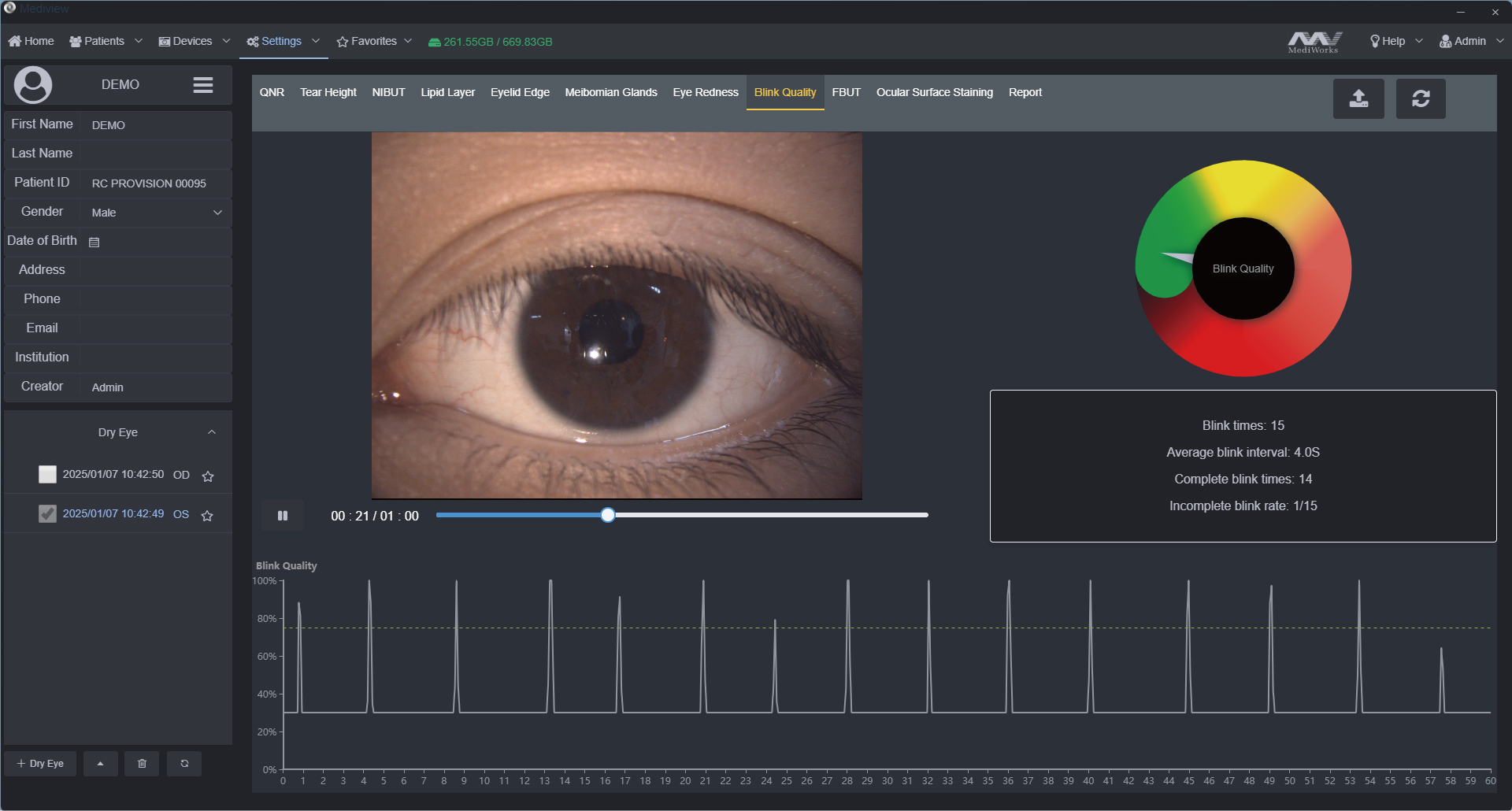This screenshot has width=1512, height=811.
Task: Go to the Home page
Action: [31, 41]
